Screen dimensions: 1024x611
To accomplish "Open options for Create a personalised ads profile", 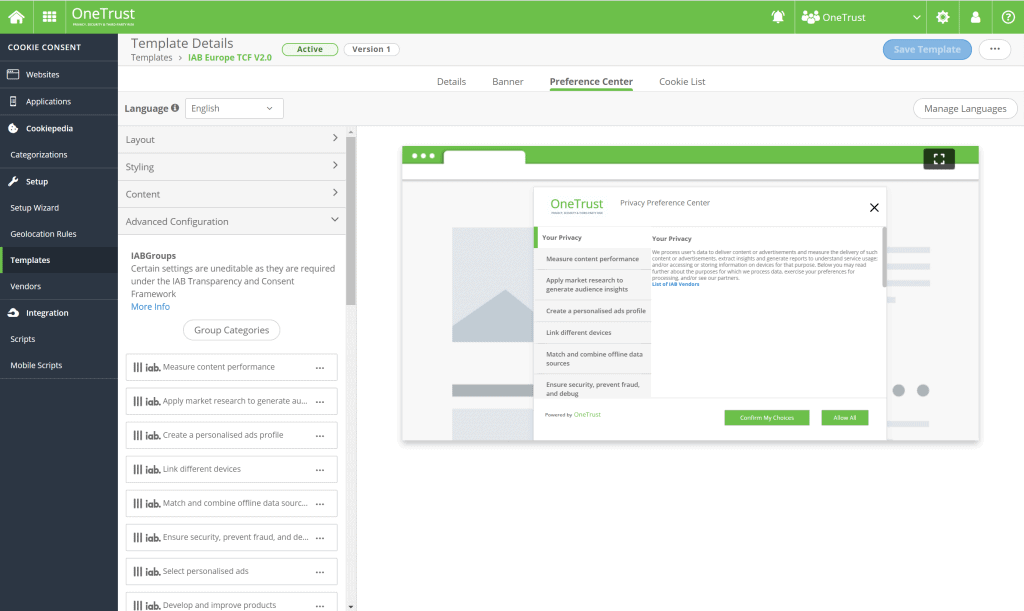I will coord(320,435).
